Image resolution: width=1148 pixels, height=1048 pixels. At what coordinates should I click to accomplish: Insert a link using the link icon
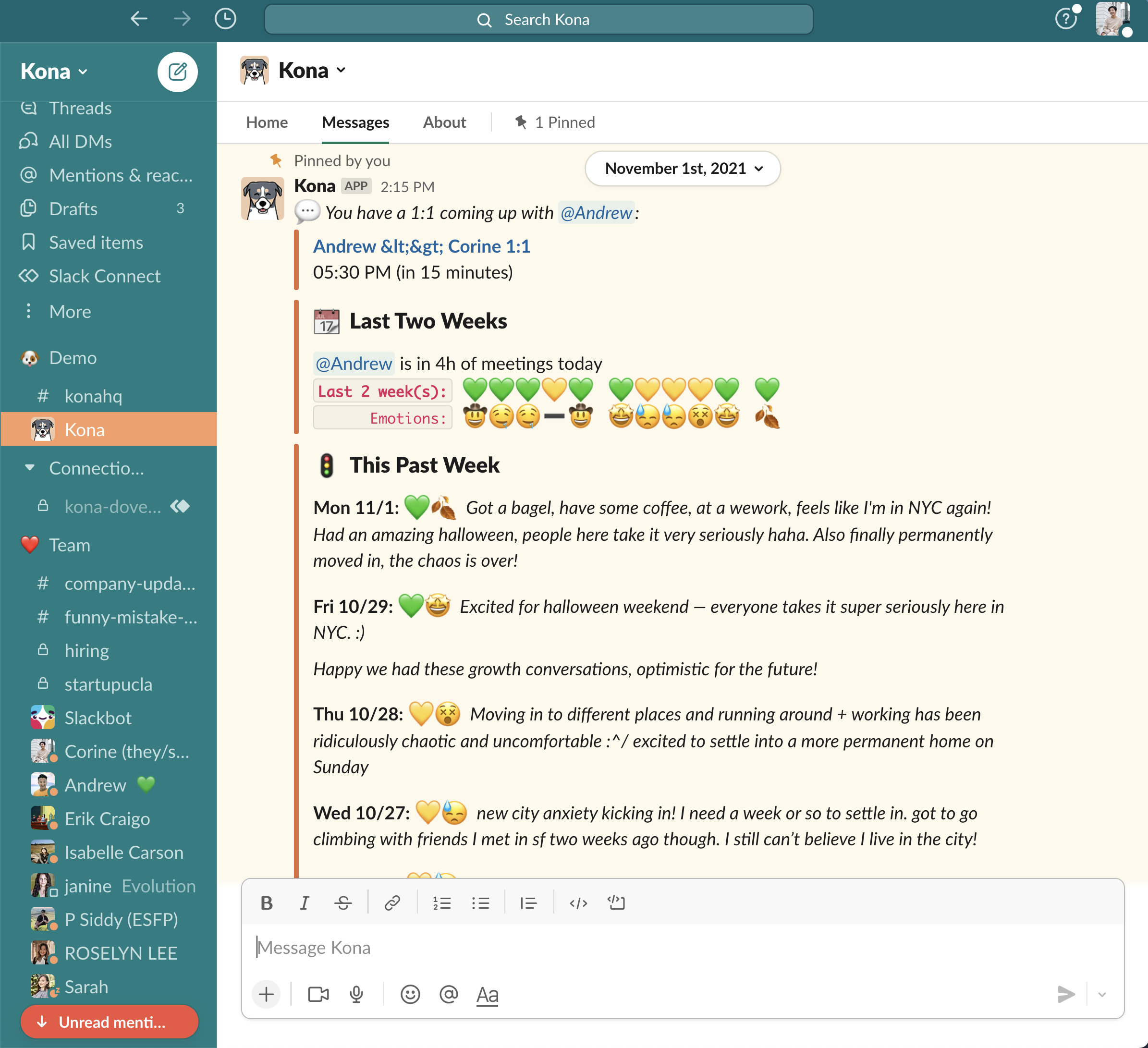click(x=392, y=903)
